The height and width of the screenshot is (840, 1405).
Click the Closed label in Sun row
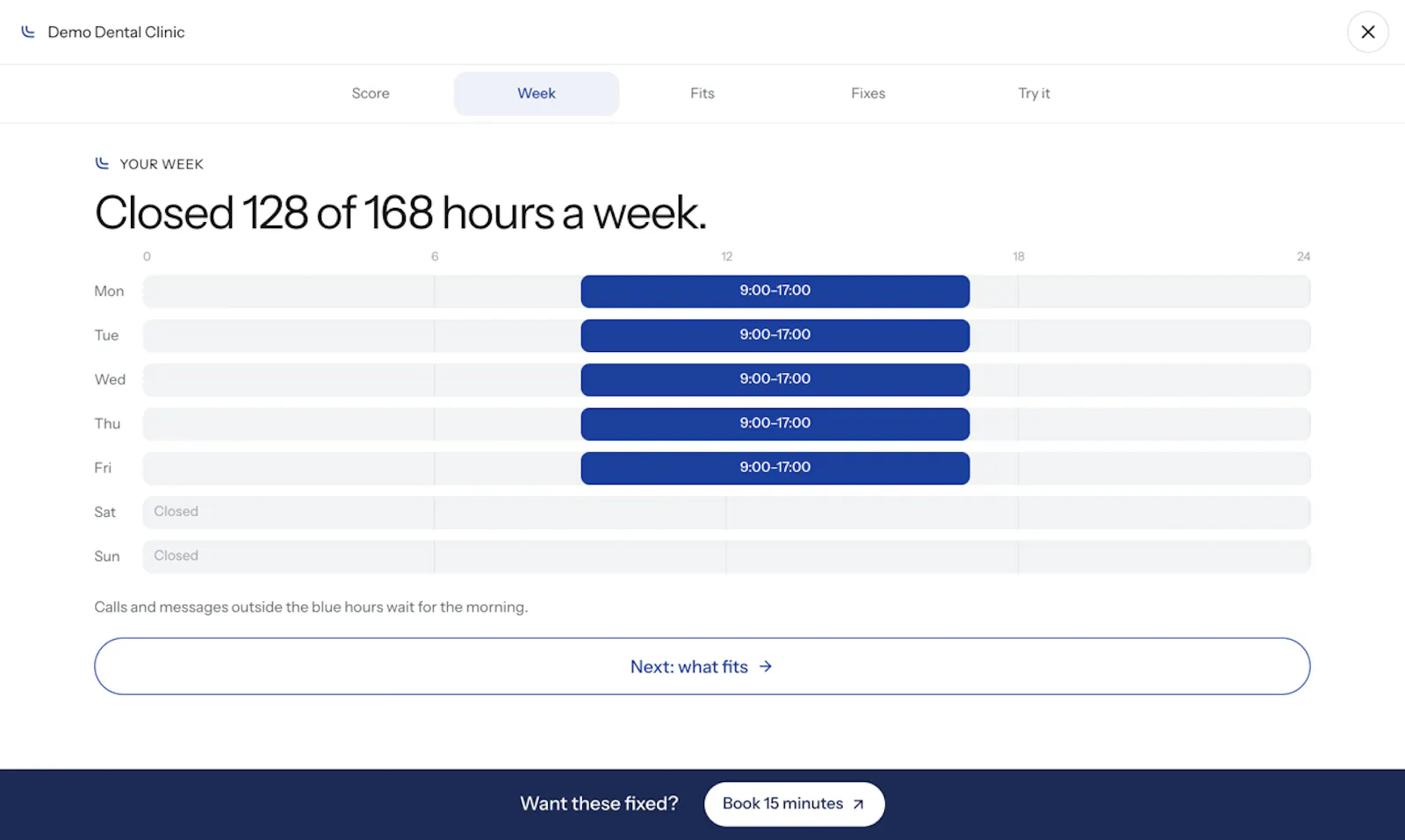point(177,556)
